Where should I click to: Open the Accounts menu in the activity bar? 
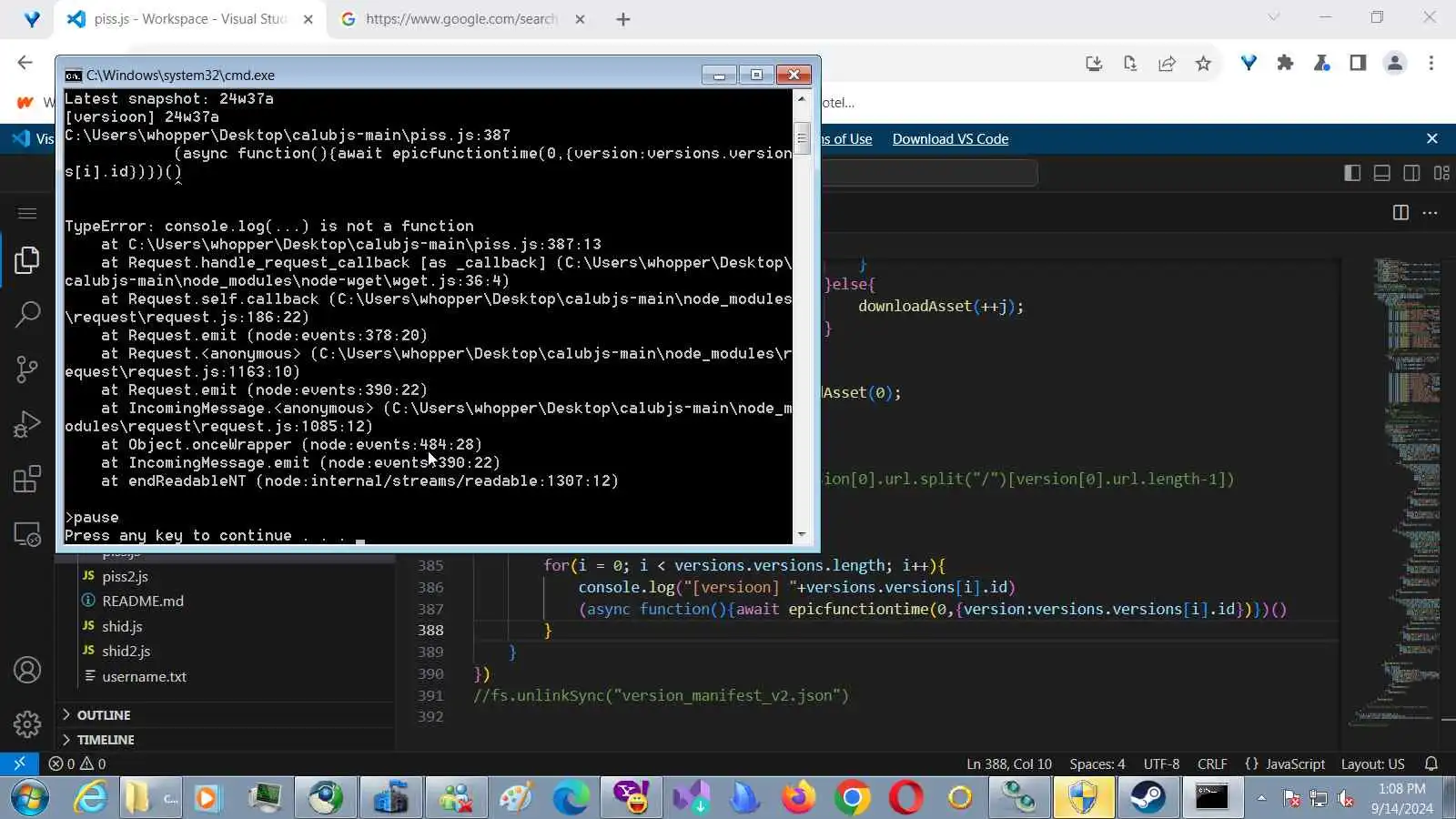[27, 671]
